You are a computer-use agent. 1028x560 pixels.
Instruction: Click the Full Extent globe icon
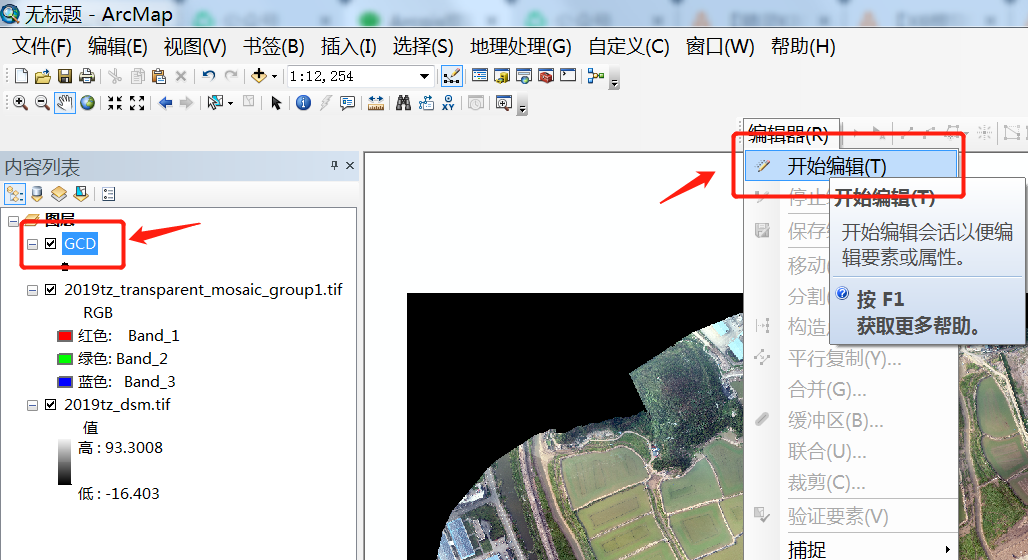[x=88, y=102]
